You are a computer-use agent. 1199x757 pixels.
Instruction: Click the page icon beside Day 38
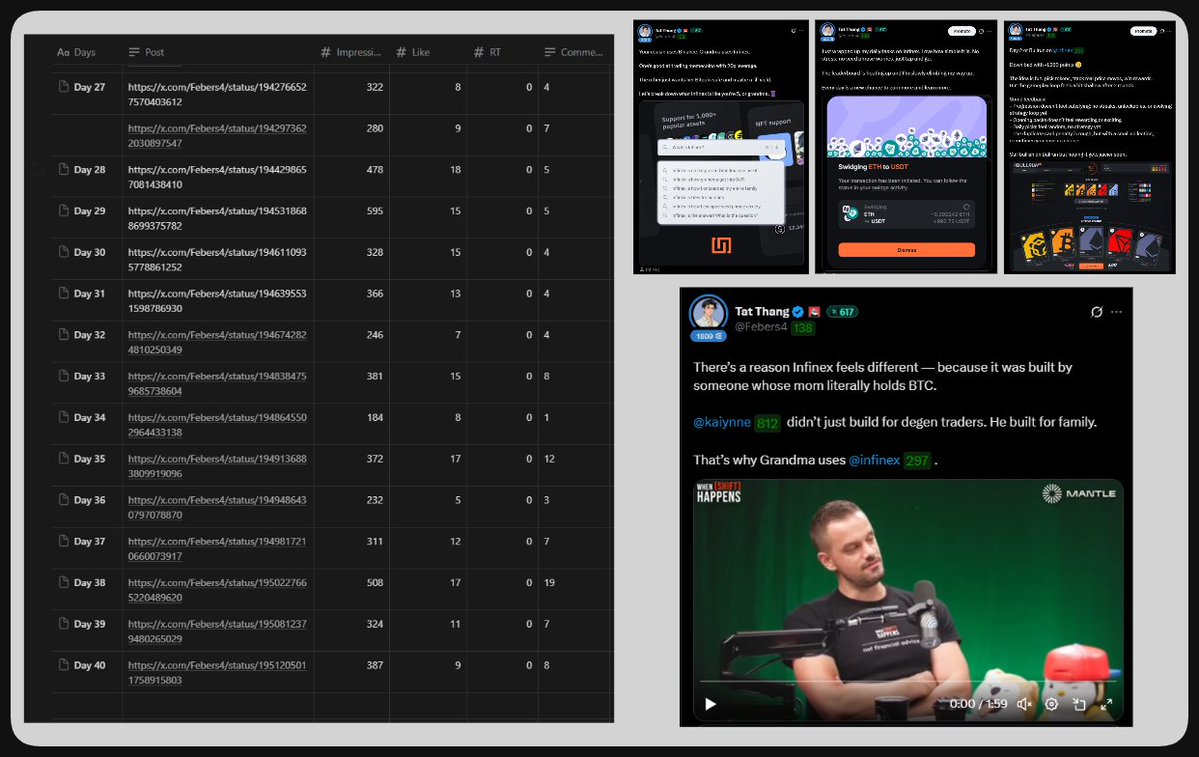(63, 582)
